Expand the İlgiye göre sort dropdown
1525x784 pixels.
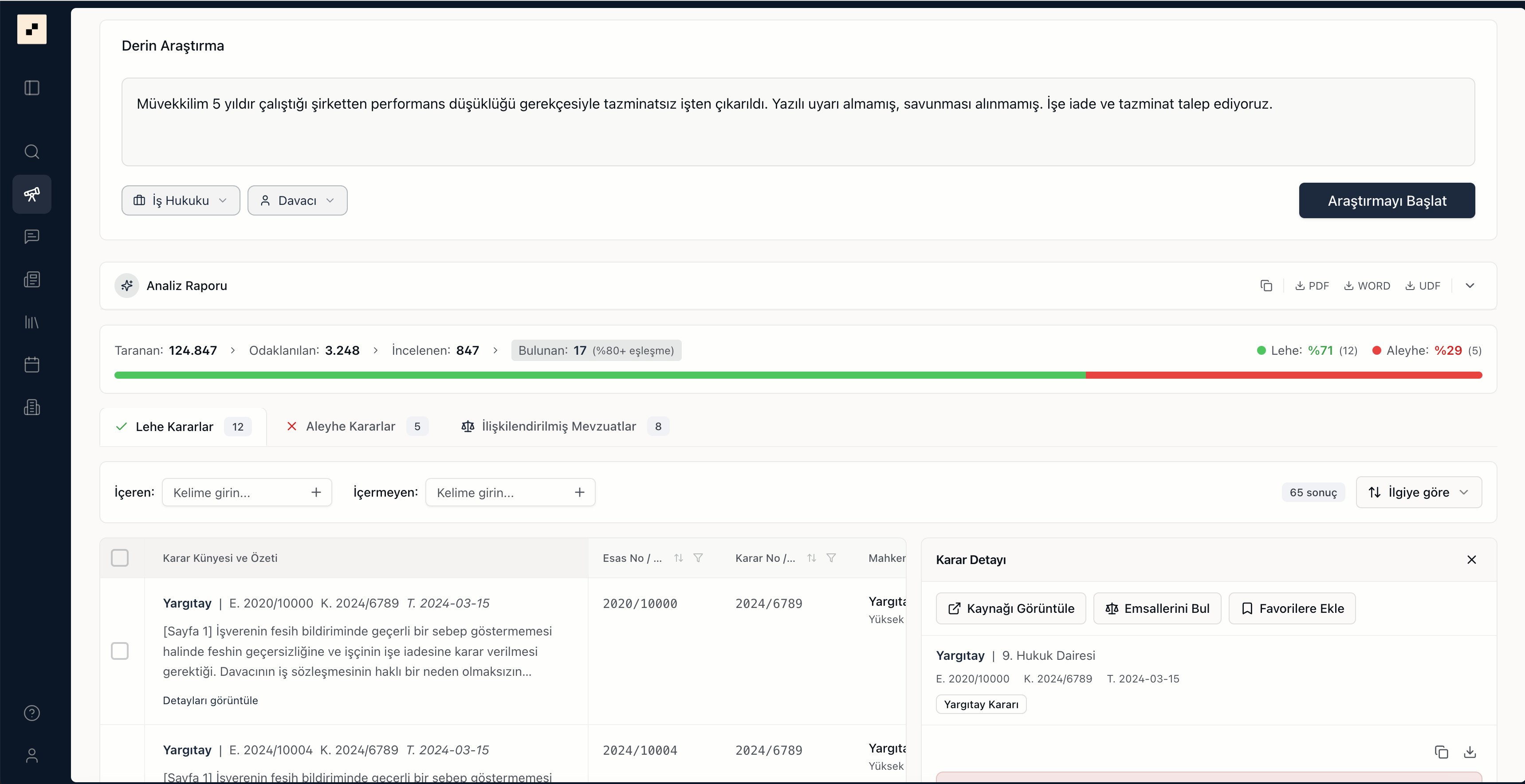pyautogui.click(x=1419, y=492)
